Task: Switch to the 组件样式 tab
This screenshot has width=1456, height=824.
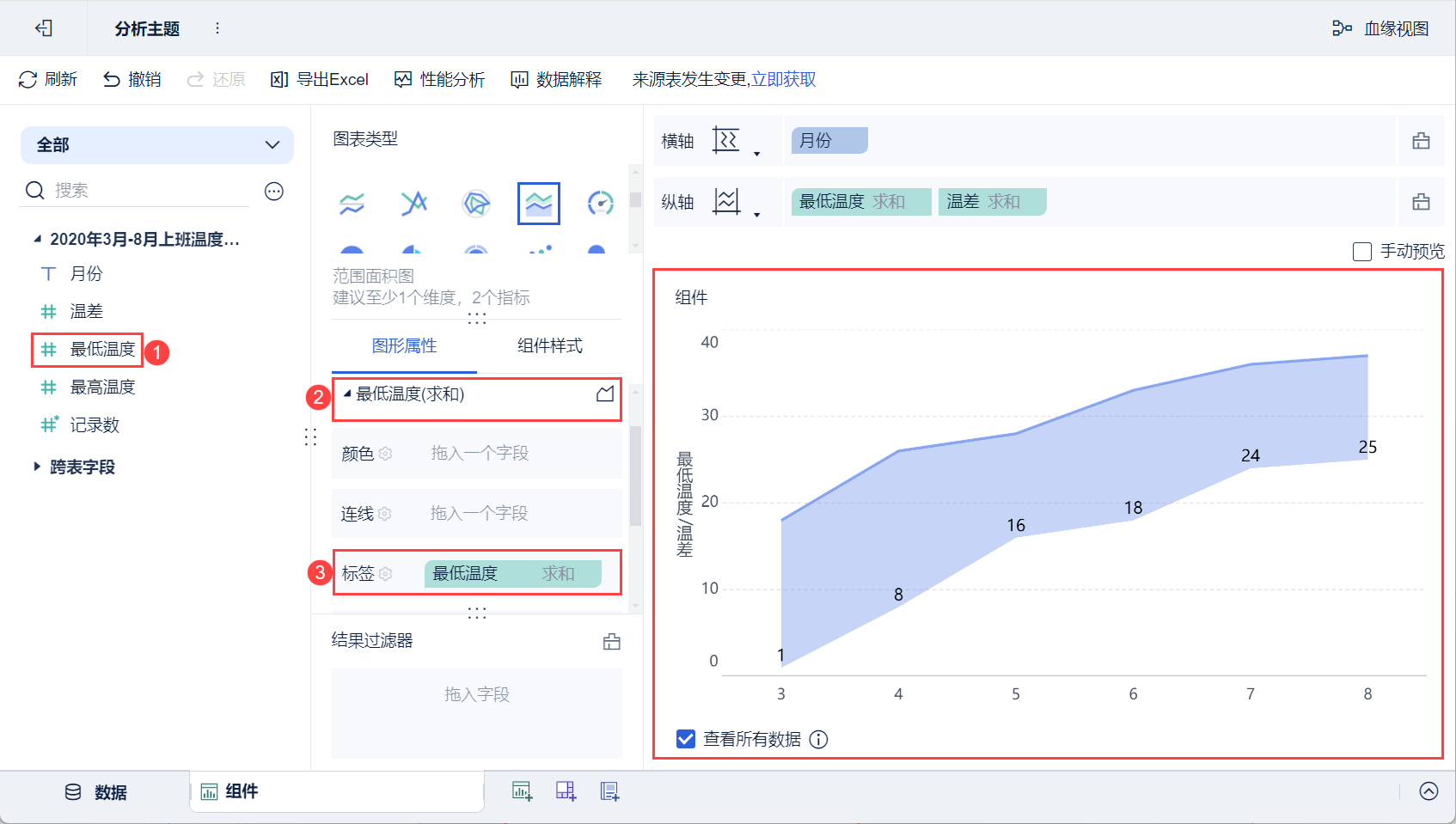Action: (x=550, y=345)
